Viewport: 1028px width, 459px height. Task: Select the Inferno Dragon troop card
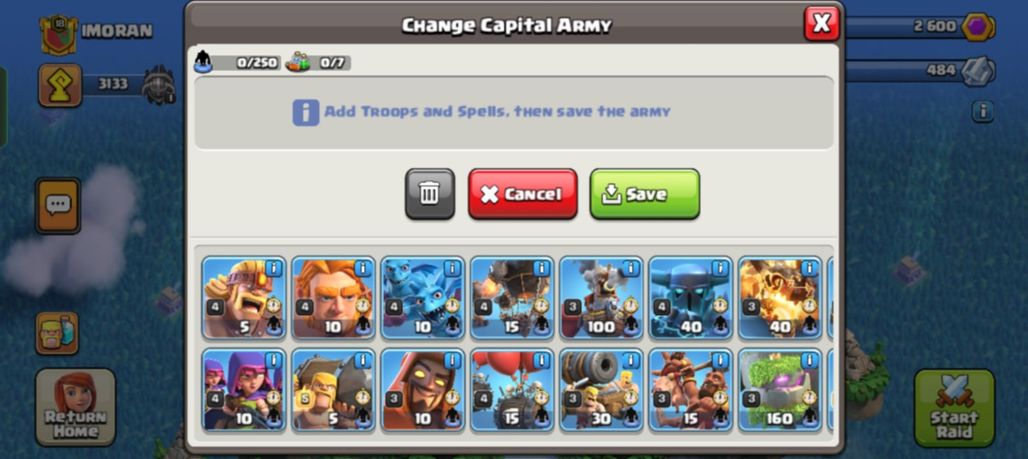click(x=780, y=298)
